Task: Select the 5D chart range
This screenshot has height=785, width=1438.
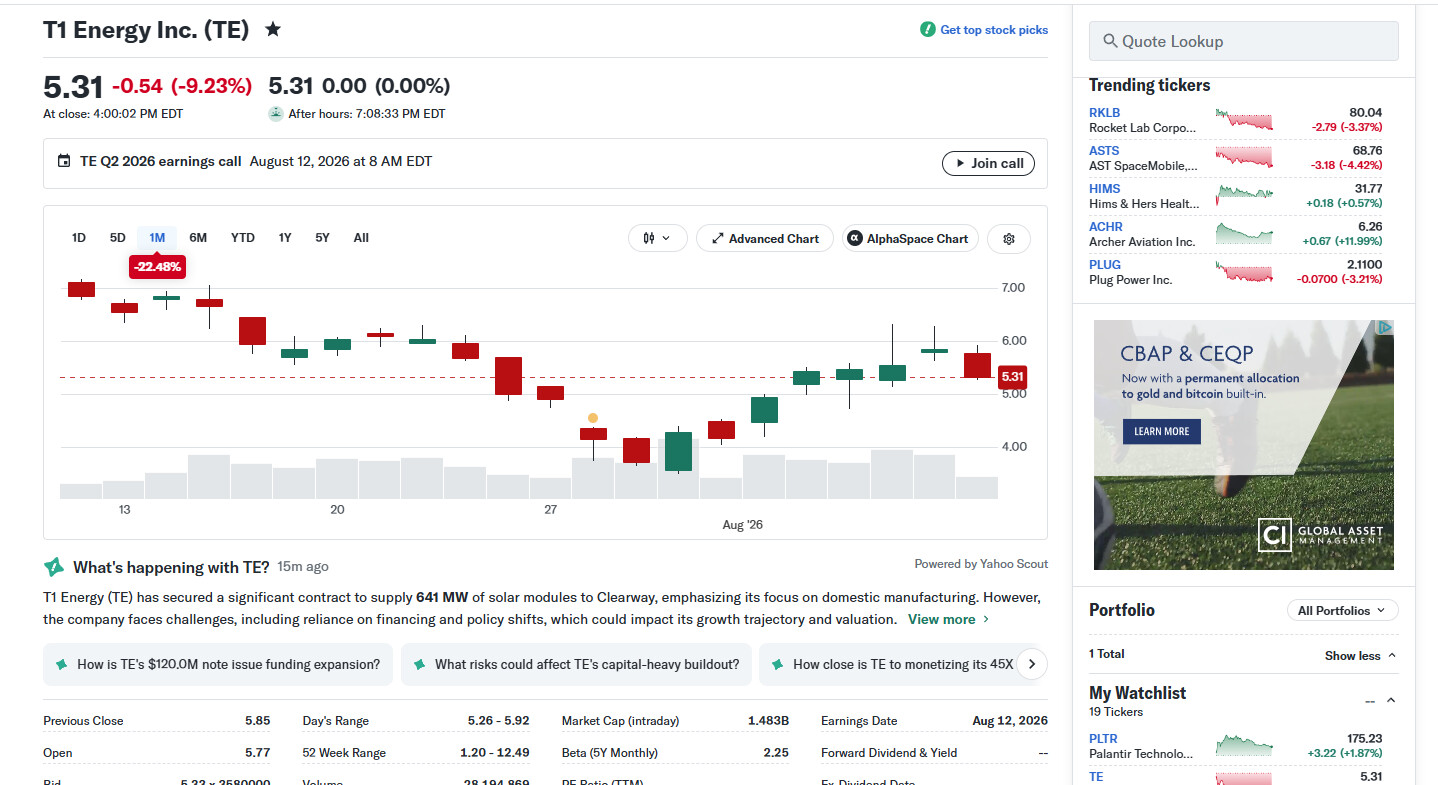Action: click(118, 238)
